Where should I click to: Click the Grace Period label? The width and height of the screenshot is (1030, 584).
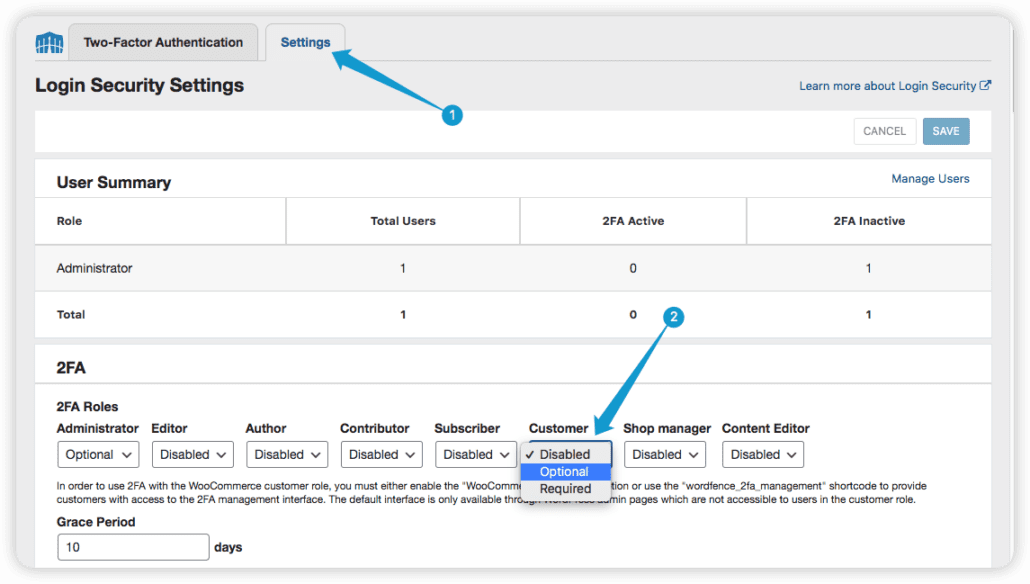pos(96,522)
